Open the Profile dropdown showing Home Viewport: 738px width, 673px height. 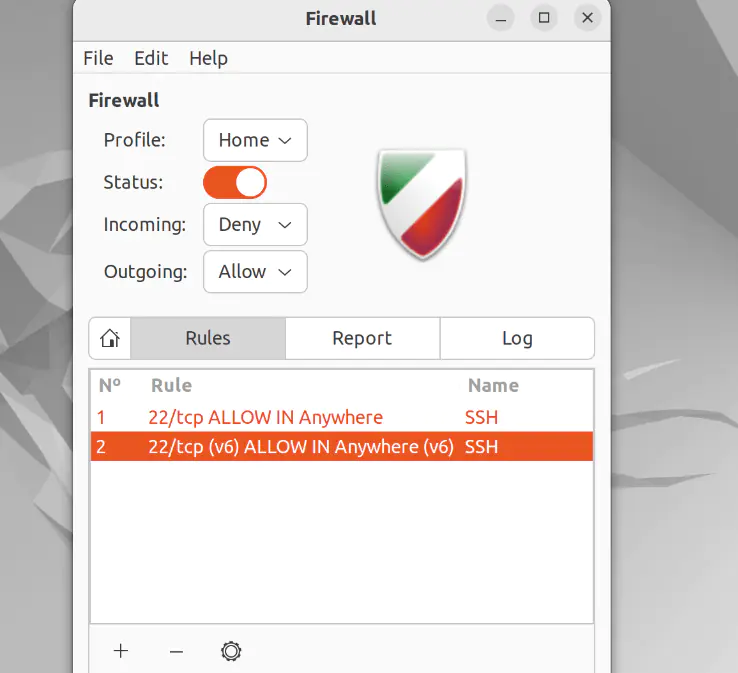click(x=255, y=140)
